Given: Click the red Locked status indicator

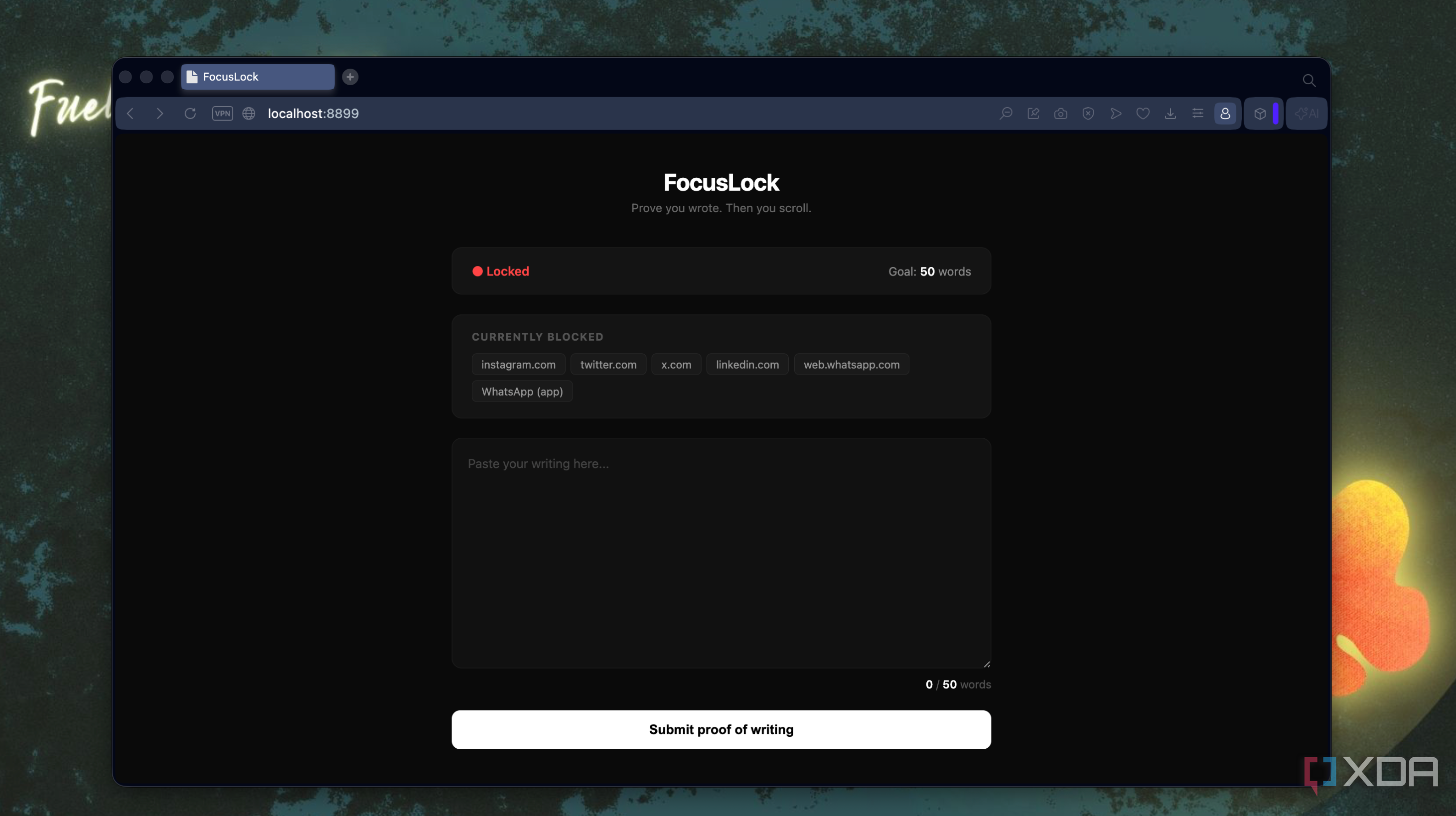Looking at the screenshot, I should (501, 271).
